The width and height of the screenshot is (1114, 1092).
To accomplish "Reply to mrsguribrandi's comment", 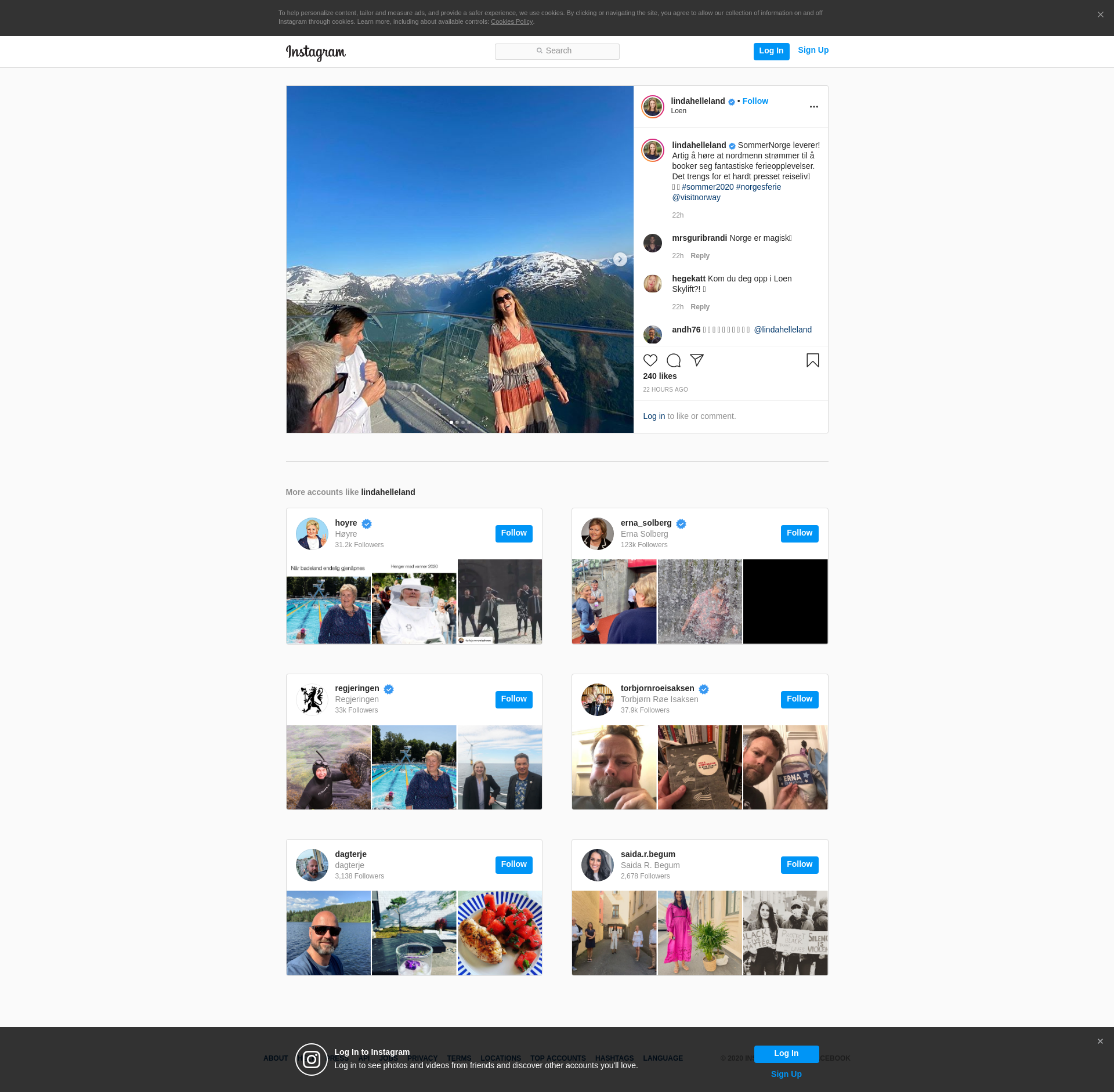I will tap(700, 256).
